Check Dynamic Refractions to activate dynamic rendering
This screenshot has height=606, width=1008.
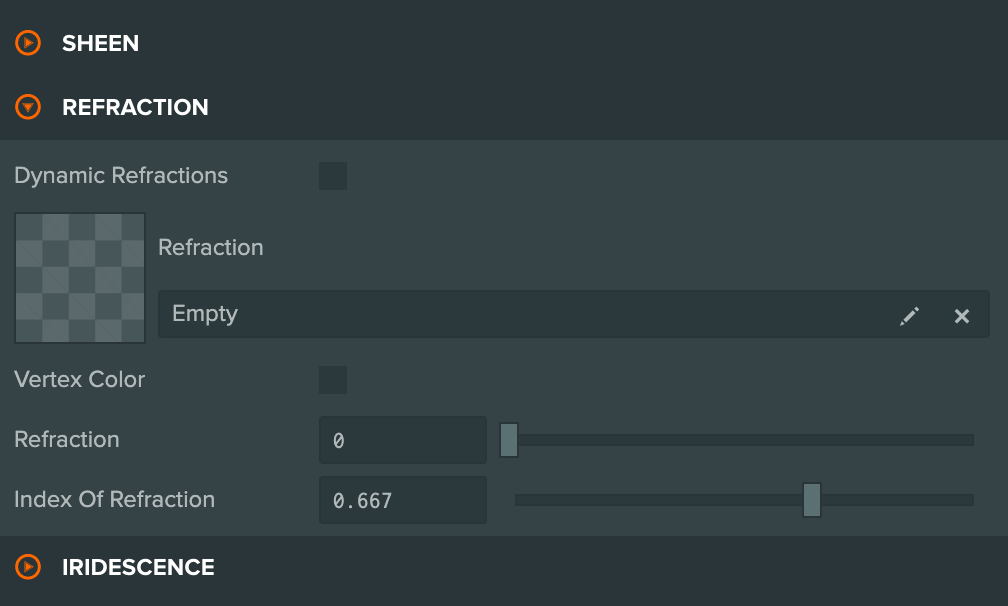[332, 176]
